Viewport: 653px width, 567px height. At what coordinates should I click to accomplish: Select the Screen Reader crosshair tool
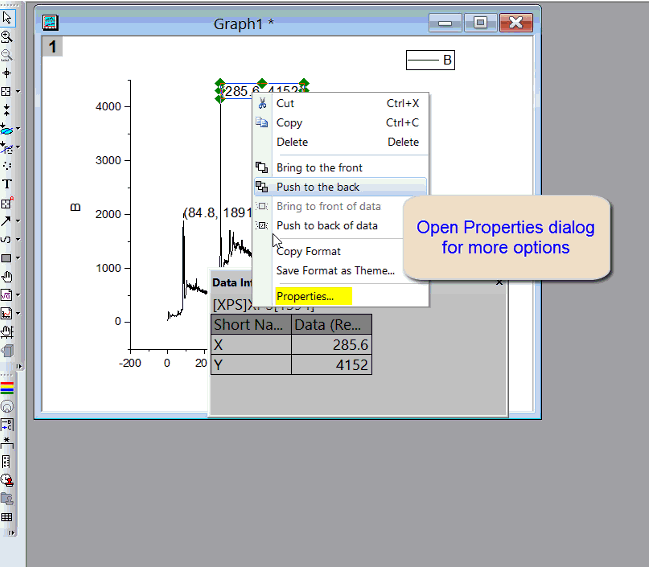click(7, 73)
